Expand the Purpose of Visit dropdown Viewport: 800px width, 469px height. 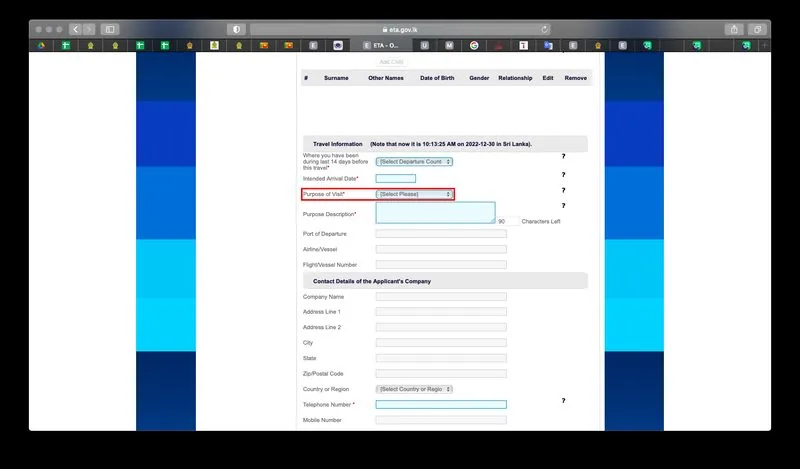(x=414, y=194)
